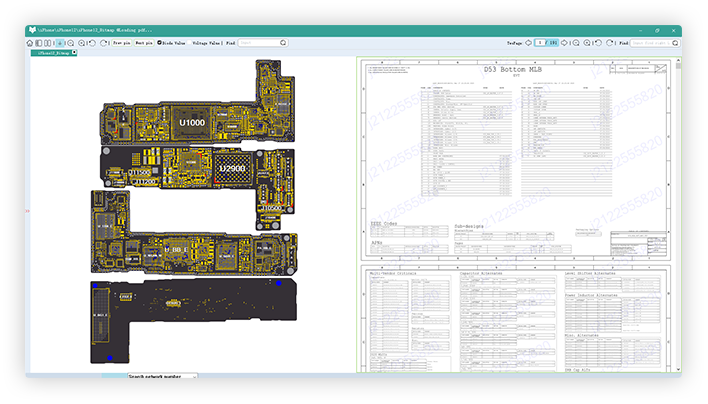Select the Voltage Value radio button
This screenshot has width=708, height=404.
pos(190,43)
